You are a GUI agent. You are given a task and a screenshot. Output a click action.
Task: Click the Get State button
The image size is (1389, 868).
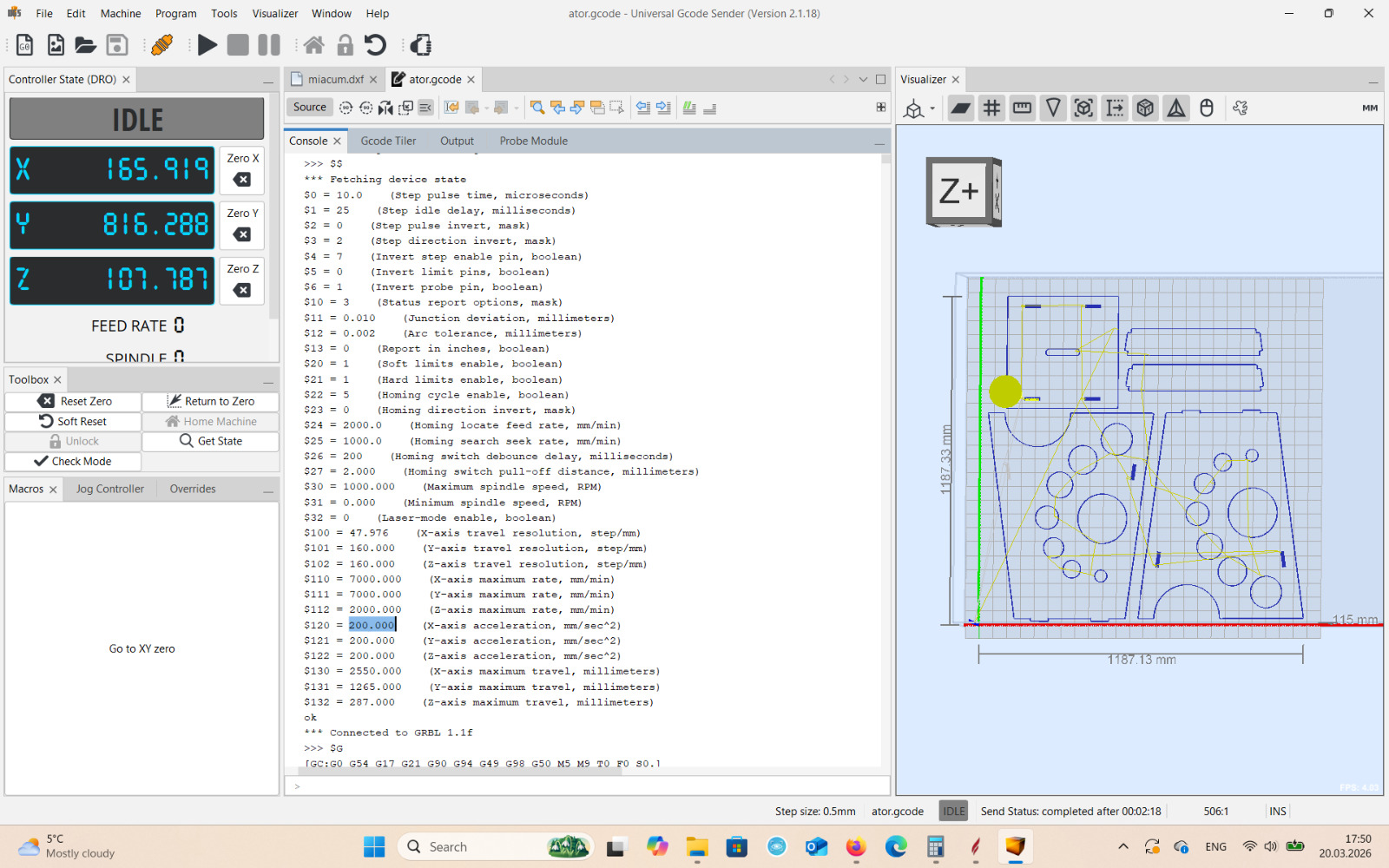tap(211, 441)
